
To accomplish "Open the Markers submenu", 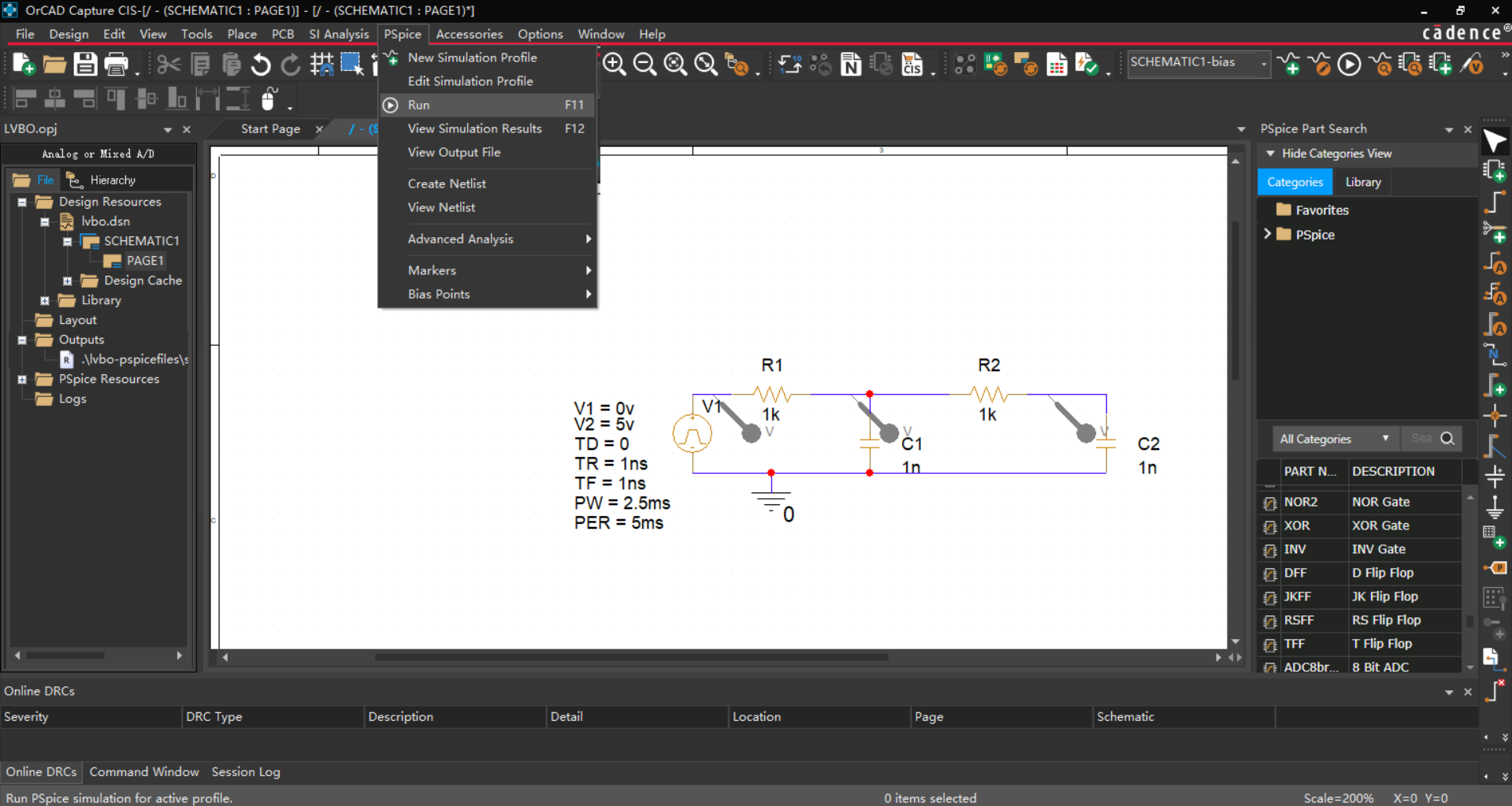I will (488, 270).
